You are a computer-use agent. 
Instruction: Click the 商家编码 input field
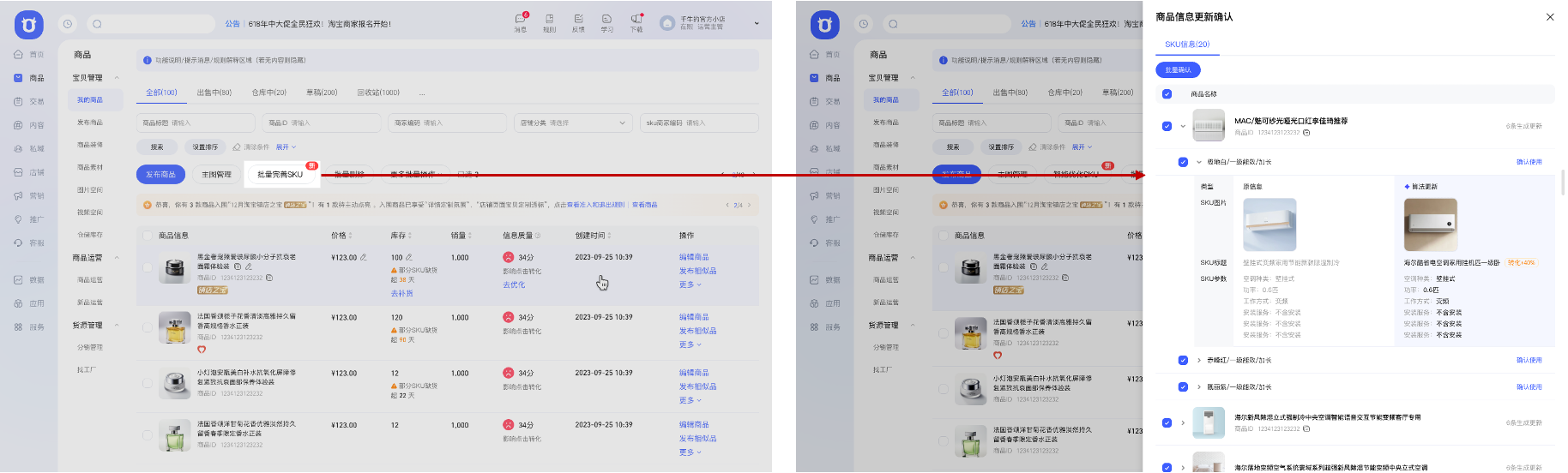point(447,123)
